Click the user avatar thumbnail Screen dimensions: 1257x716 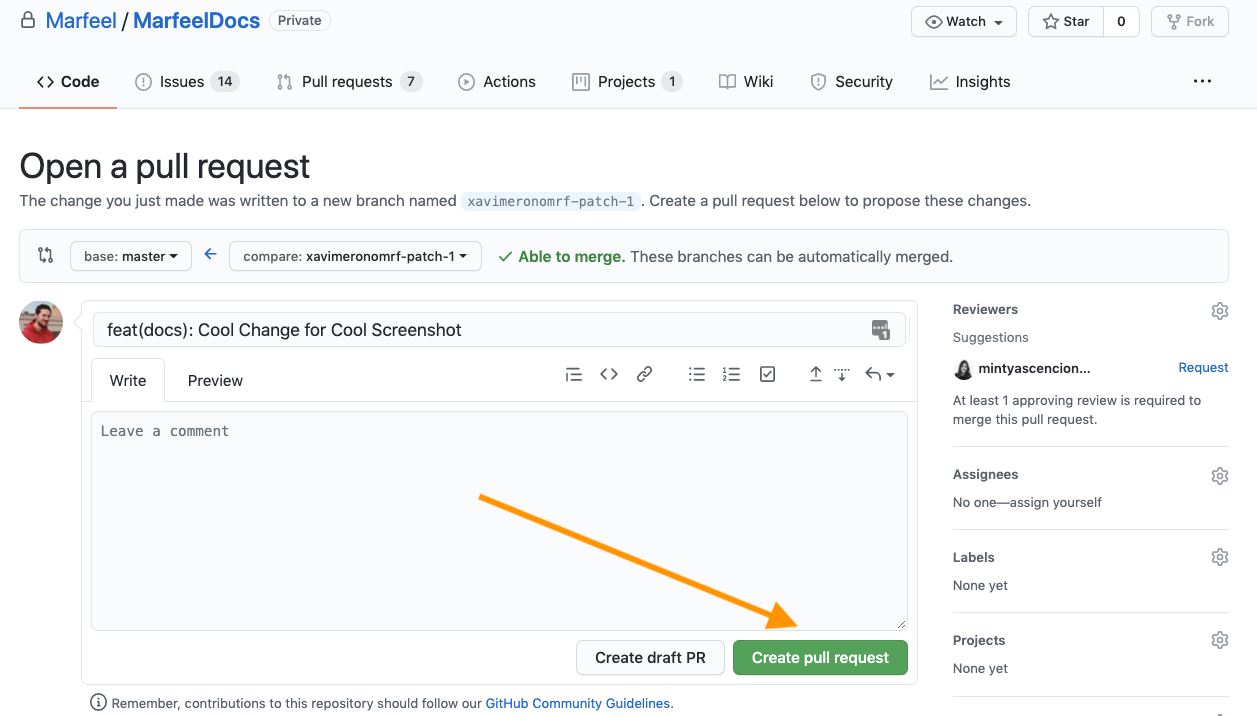pyautogui.click(x=41, y=321)
